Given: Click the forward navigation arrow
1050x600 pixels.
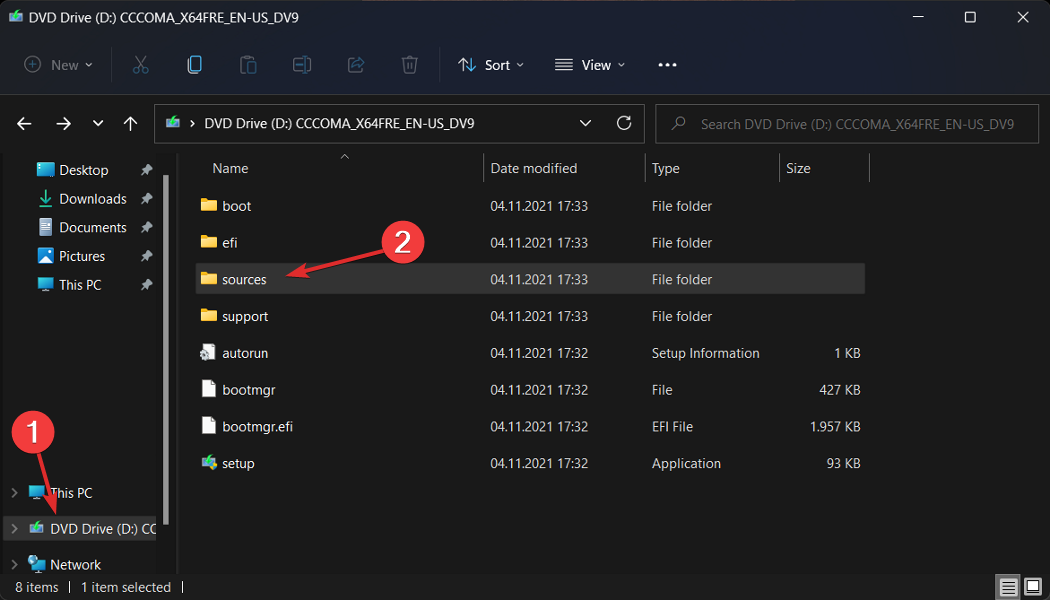Looking at the screenshot, I should click(x=62, y=123).
